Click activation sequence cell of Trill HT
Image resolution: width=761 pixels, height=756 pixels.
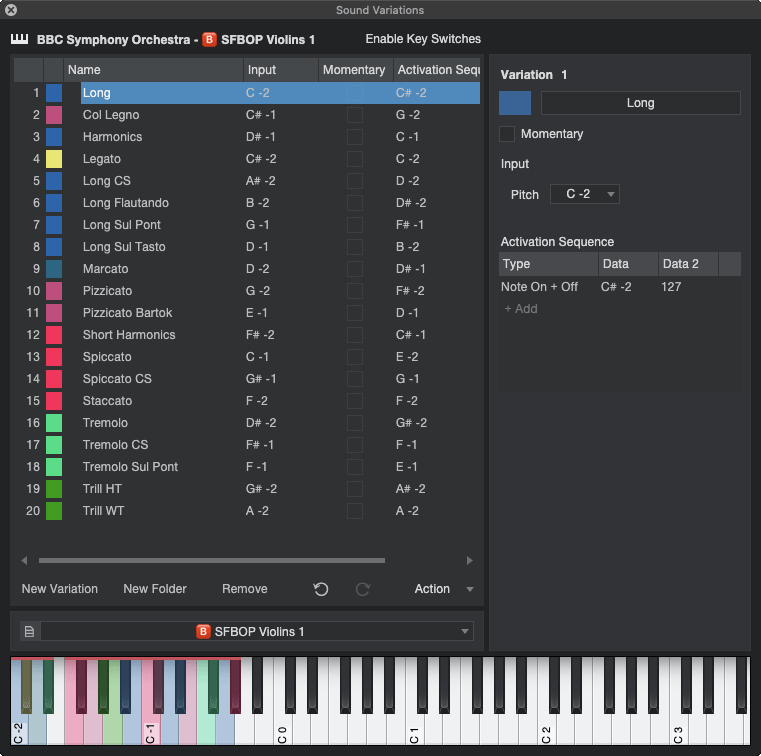point(410,489)
